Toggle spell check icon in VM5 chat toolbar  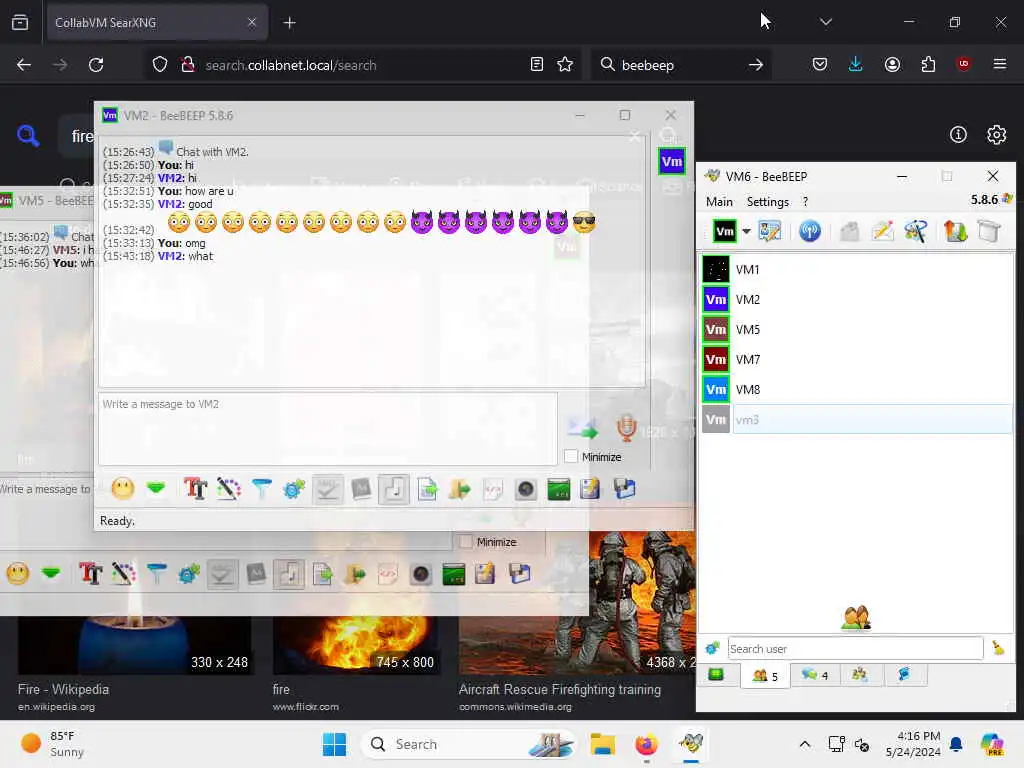tap(222, 574)
